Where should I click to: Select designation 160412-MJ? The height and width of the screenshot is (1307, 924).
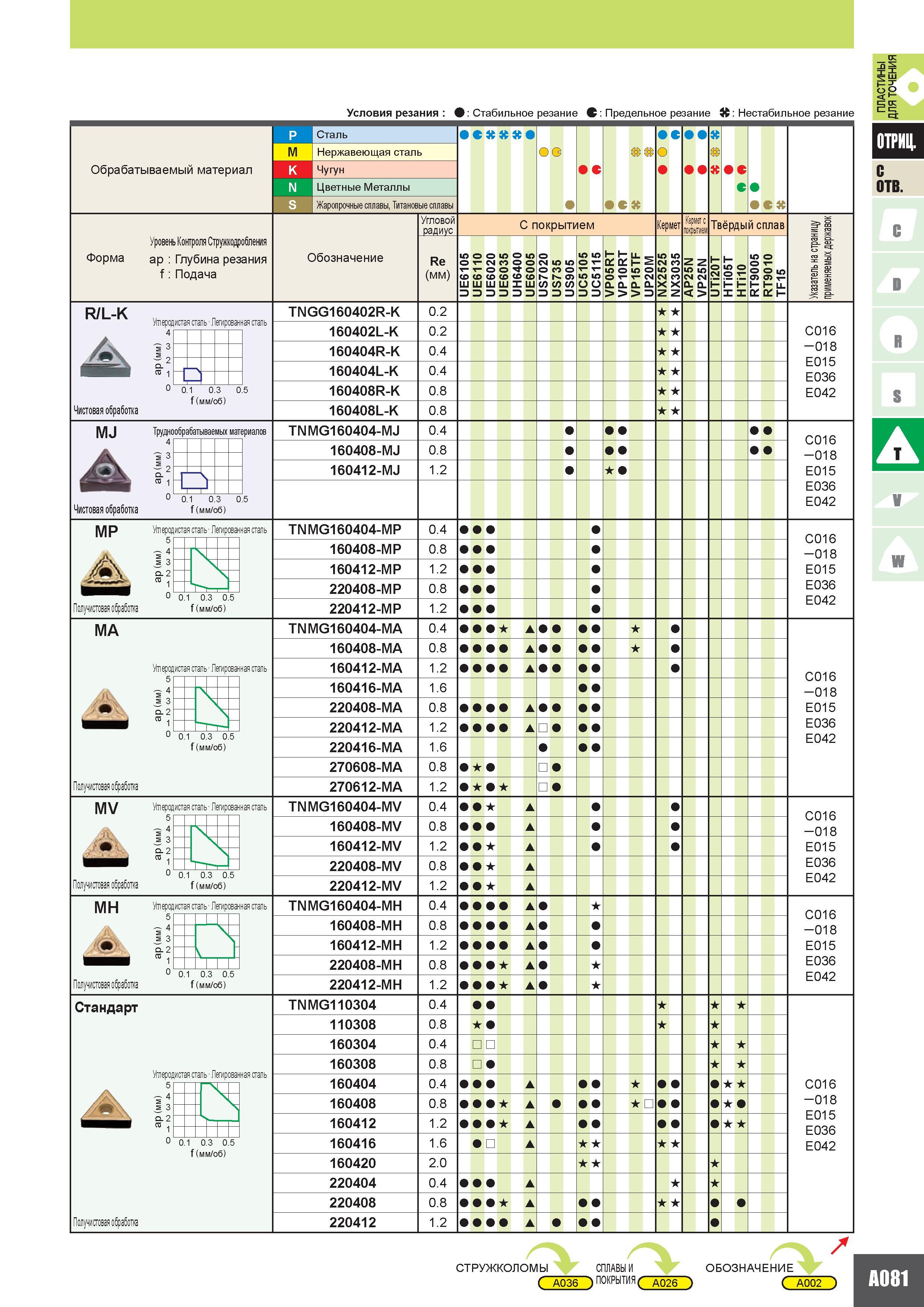pyautogui.click(x=365, y=470)
